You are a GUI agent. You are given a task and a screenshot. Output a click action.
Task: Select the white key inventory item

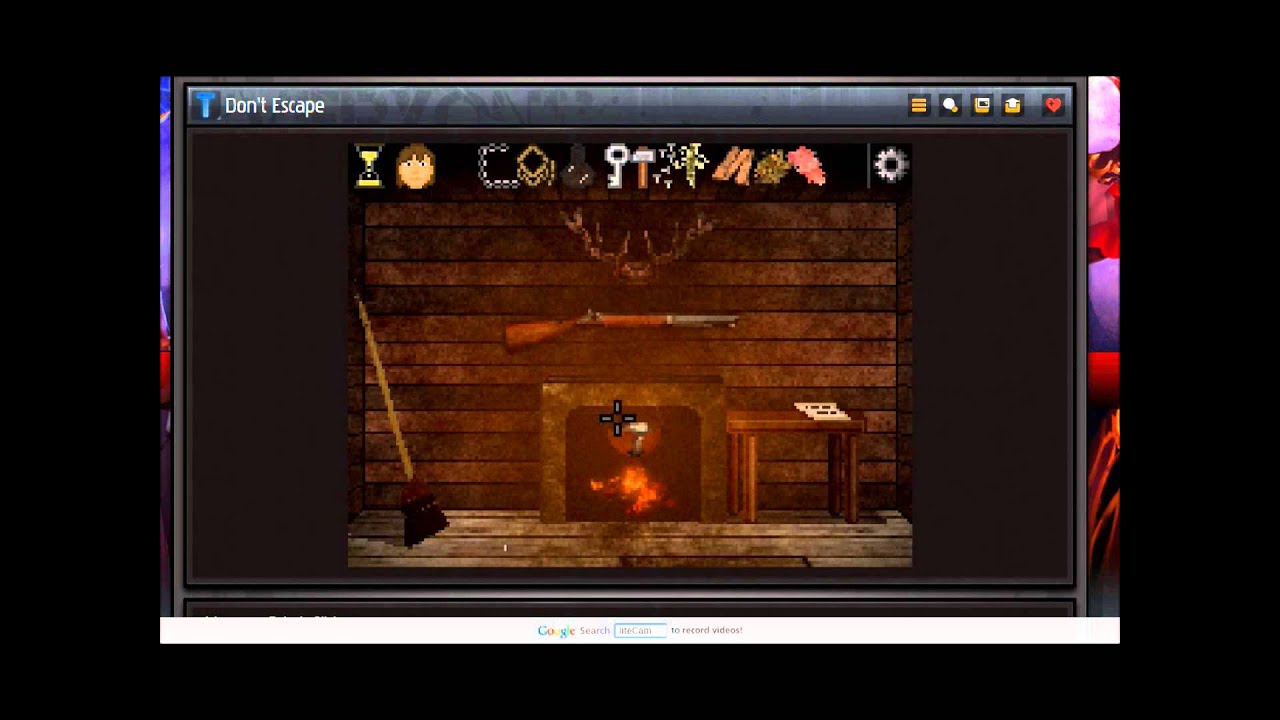tap(616, 166)
